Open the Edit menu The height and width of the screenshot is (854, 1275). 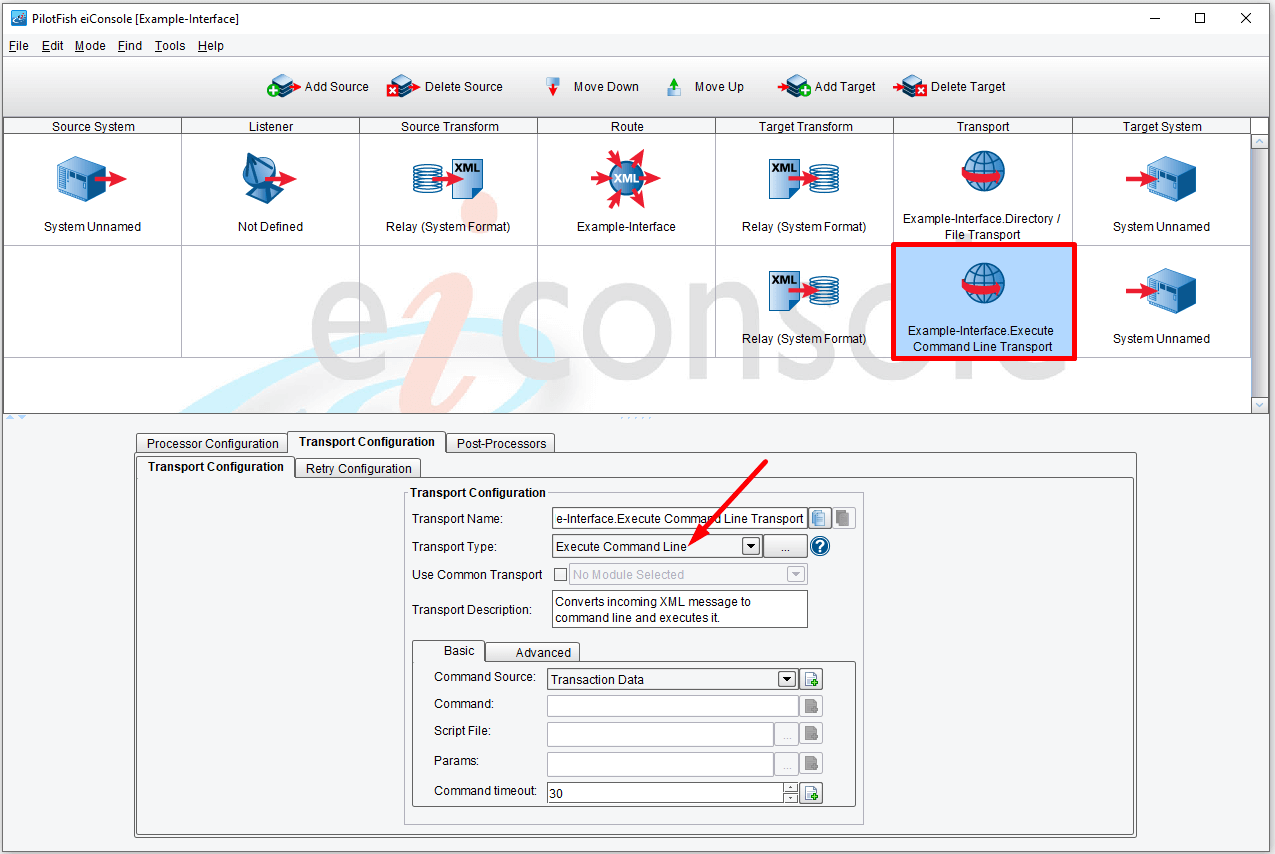pos(52,46)
